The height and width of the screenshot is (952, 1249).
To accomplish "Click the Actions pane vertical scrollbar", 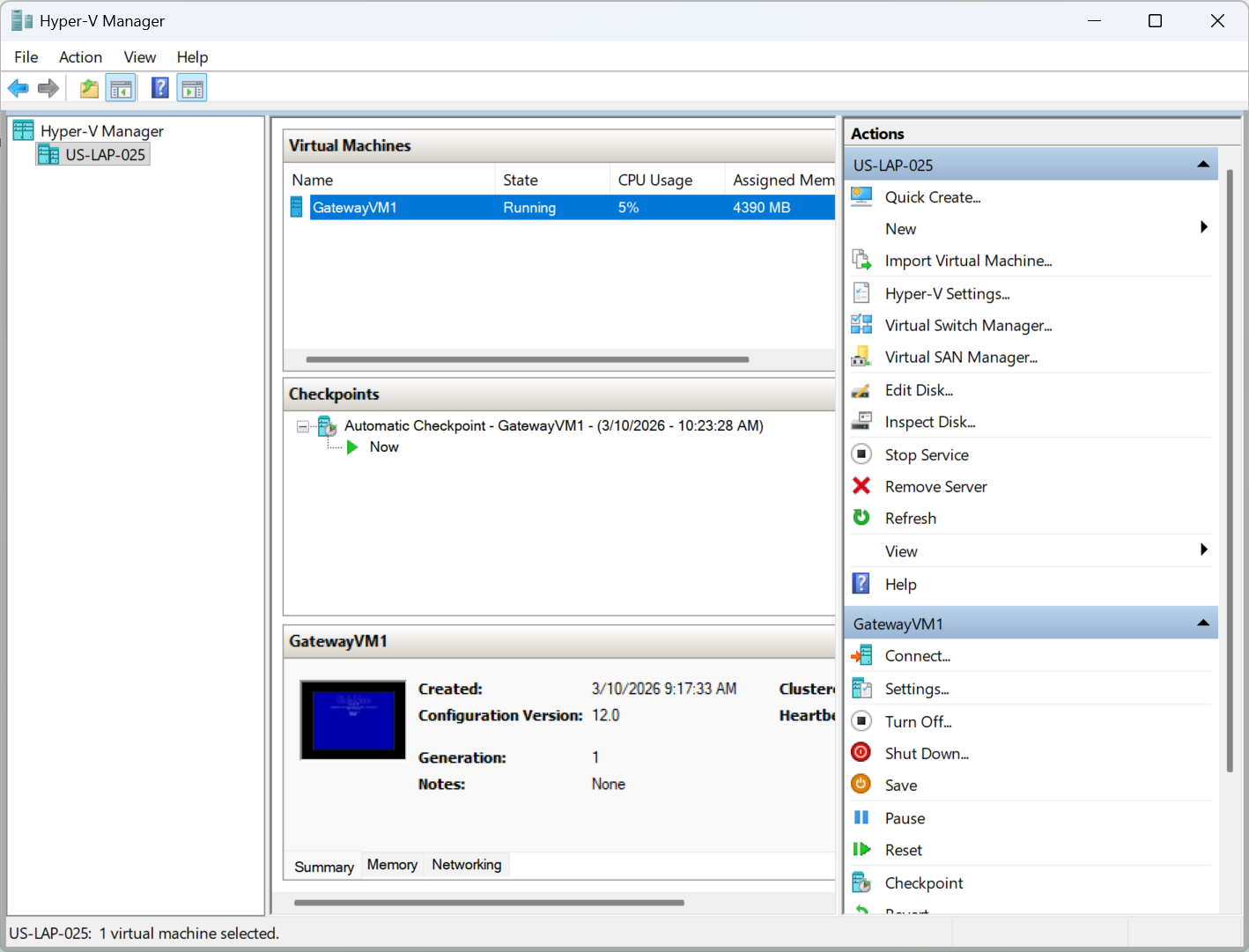I will 1230,471.
